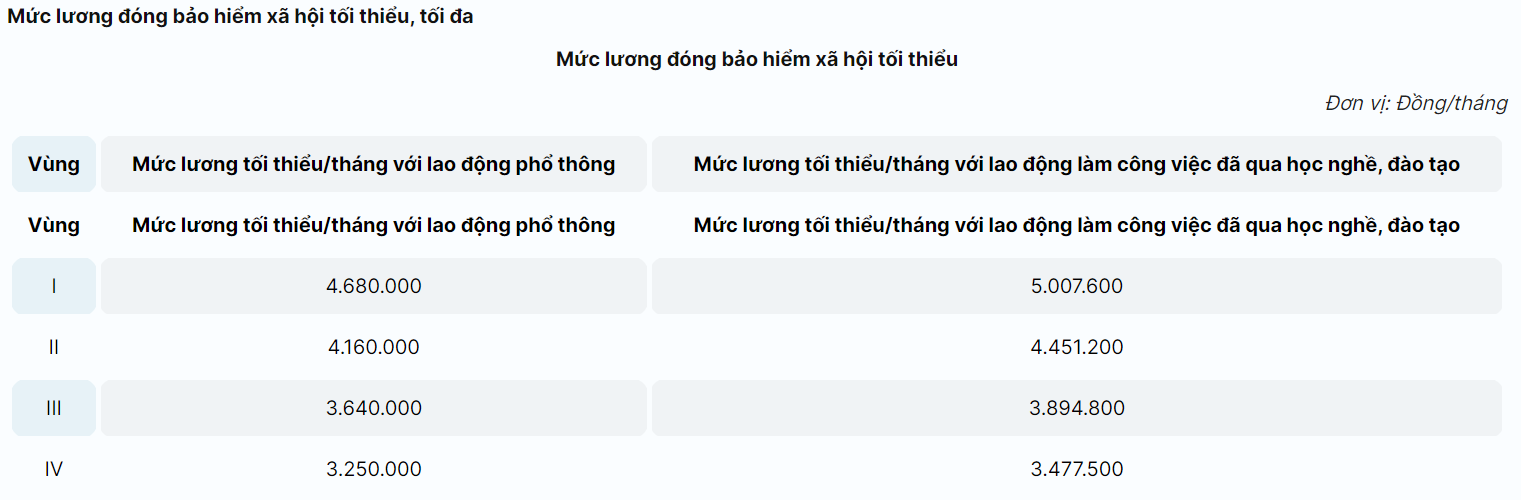Click the Vùng II row label

(x=54, y=347)
